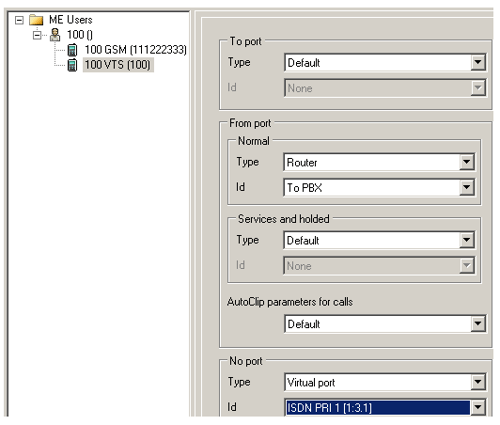This screenshot has height=425, width=500.
Task: Collapse the ME Users tree node
Action: [19, 20]
